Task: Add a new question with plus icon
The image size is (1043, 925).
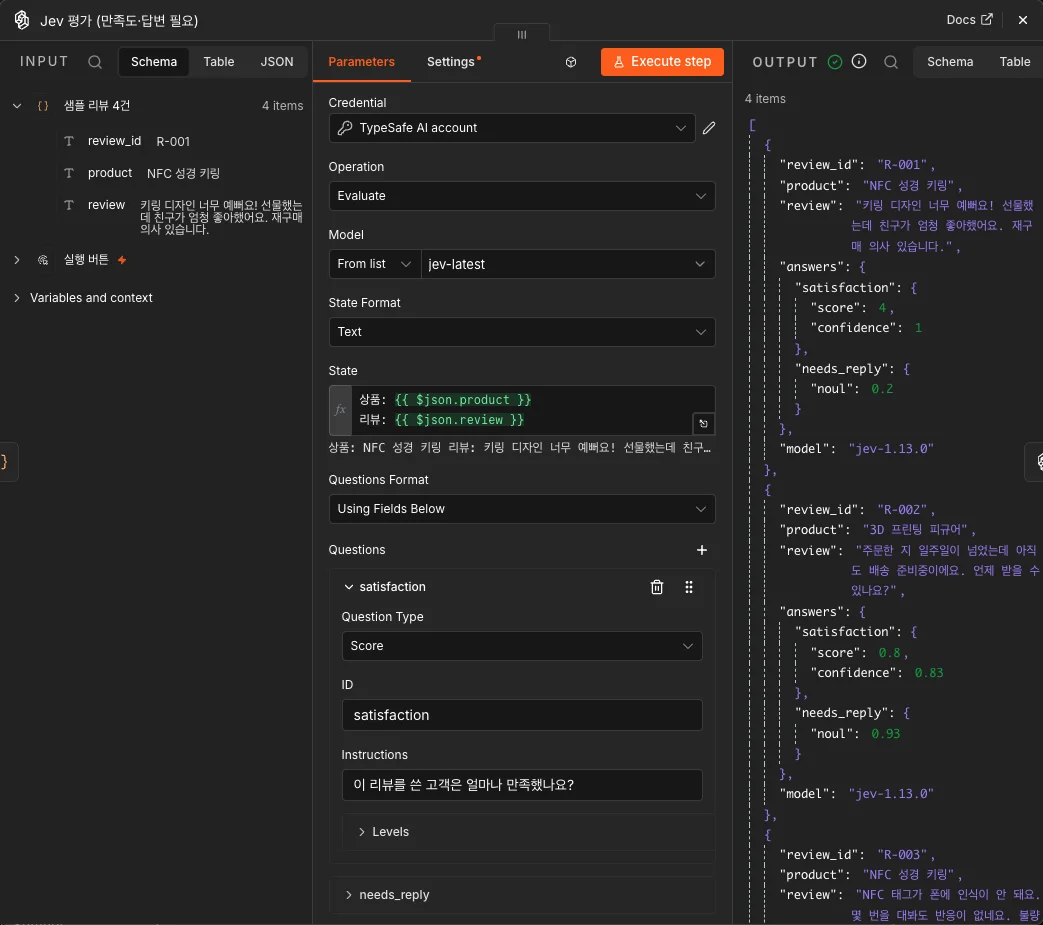Action: 702,550
